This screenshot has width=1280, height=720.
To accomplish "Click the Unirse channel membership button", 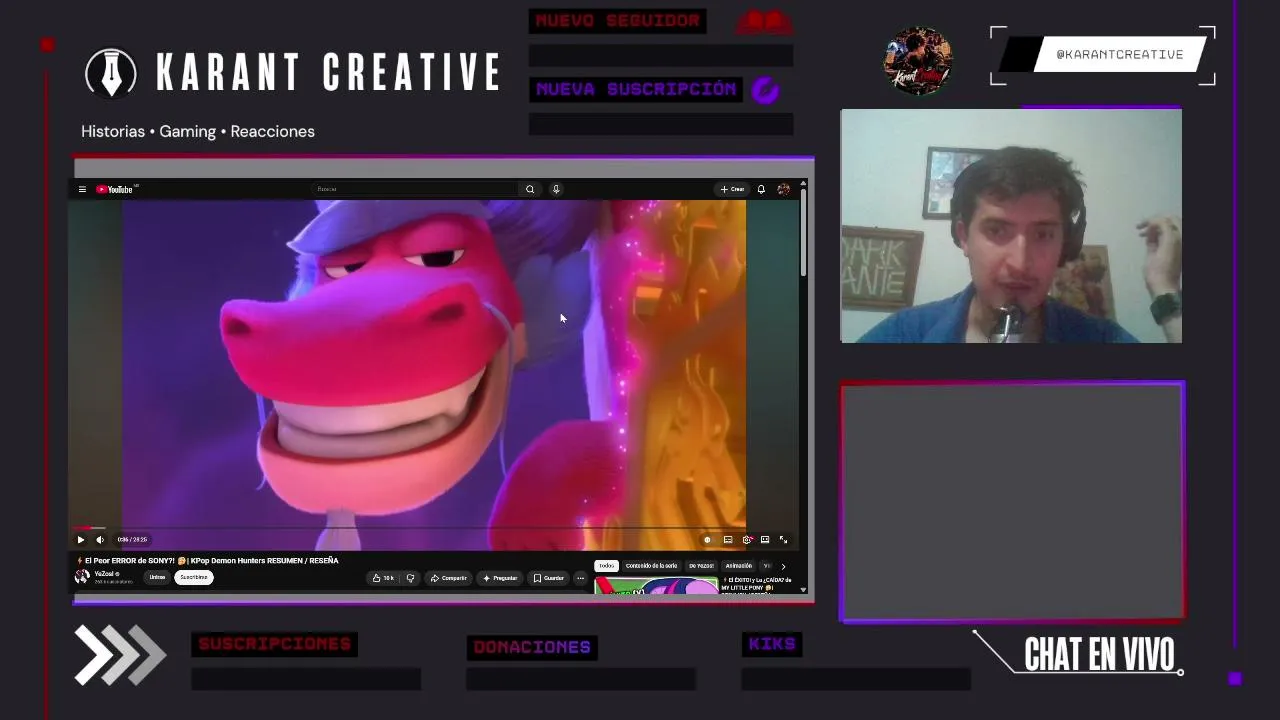I will (157, 577).
